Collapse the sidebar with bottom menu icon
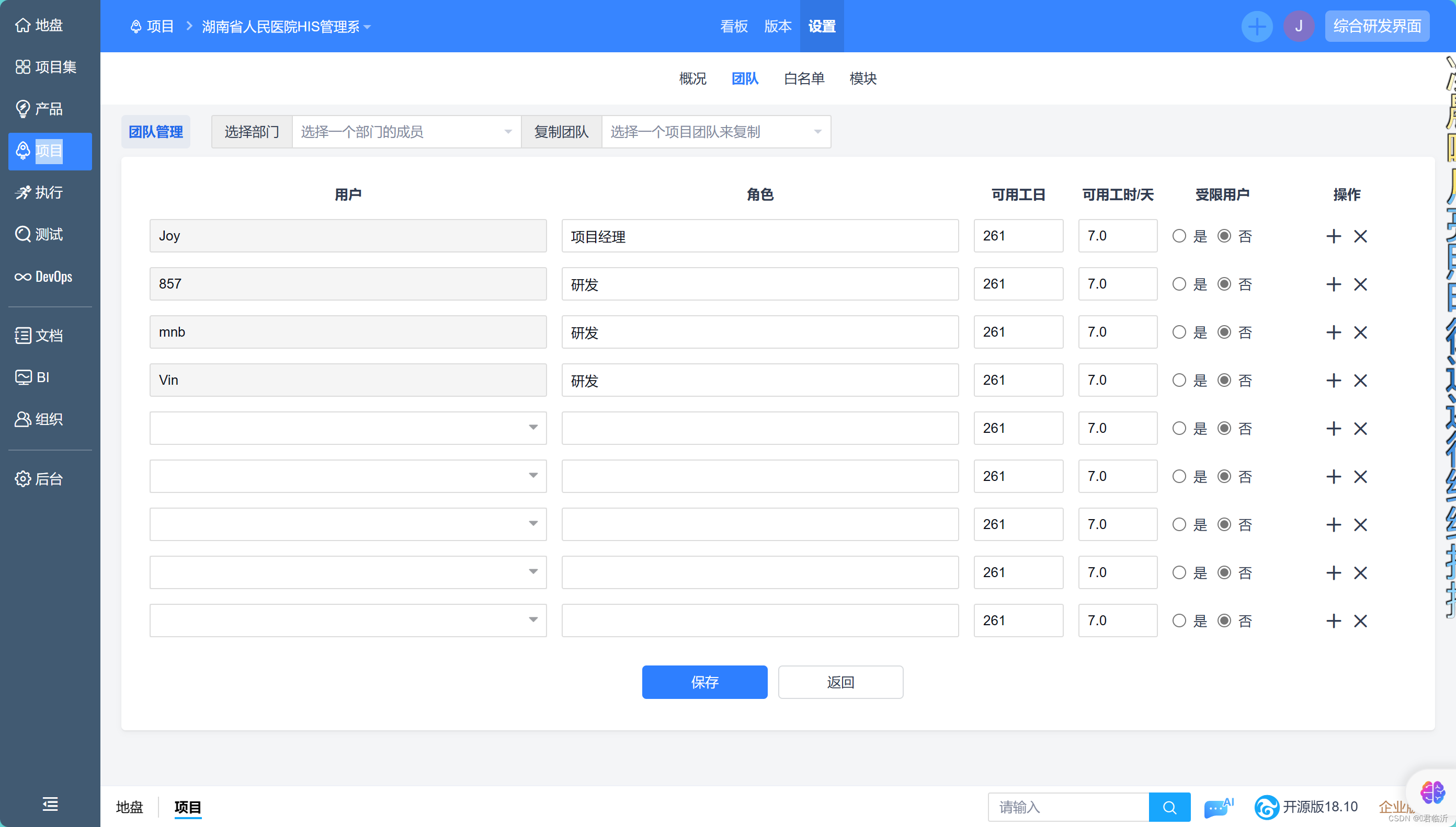 tap(50, 803)
